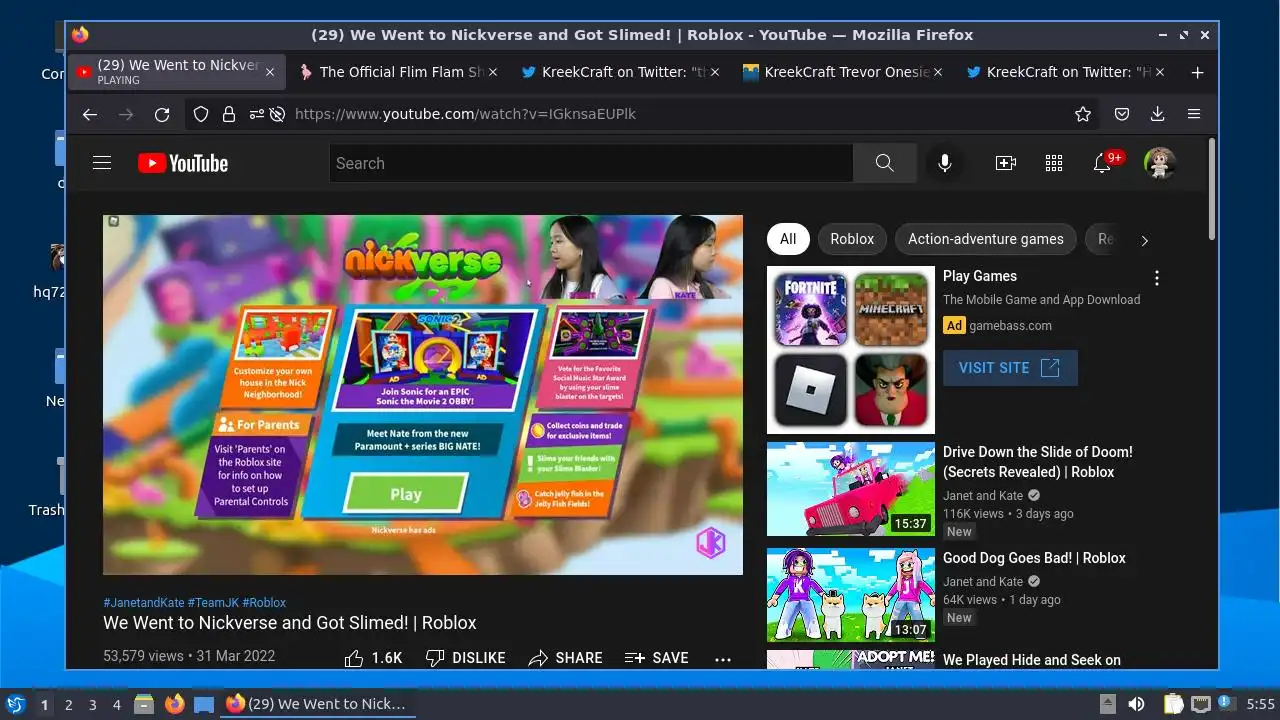1280x720 pixels.
Task: Show more filter chips with right chevron
Action: (x=1144, y=240)
